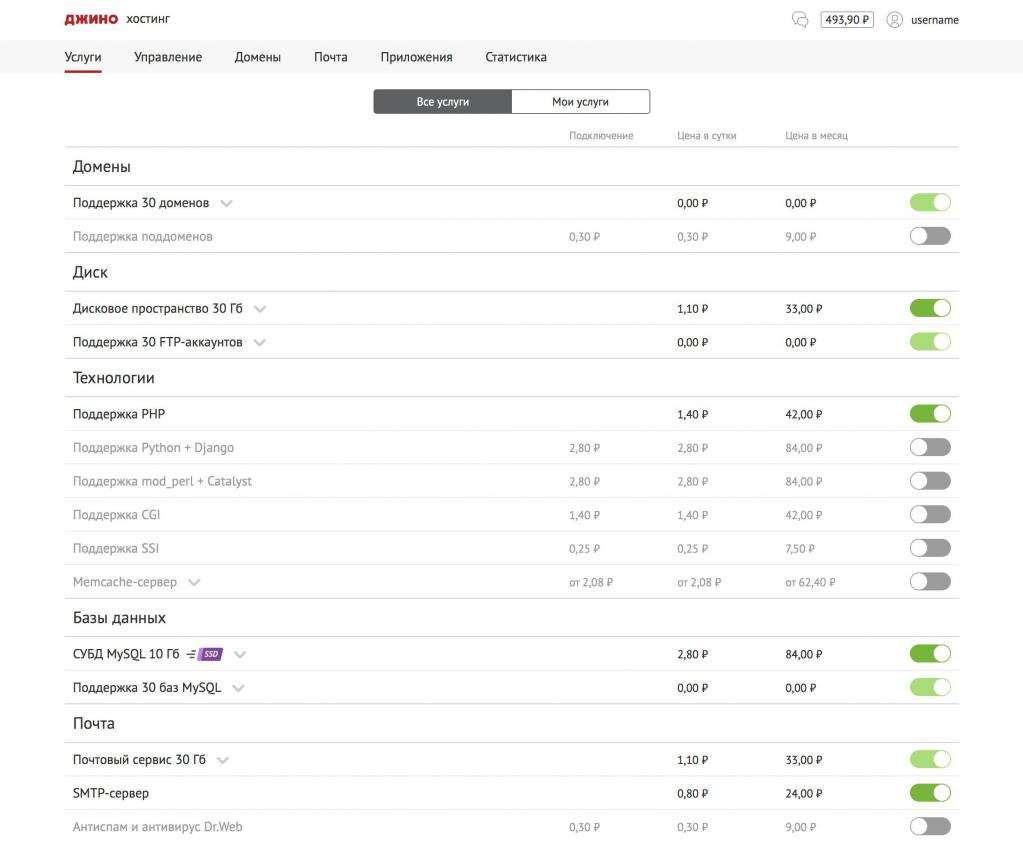Toggle on Поддержка CGI
1023x841 pixels.
click(x=929, y=515)
